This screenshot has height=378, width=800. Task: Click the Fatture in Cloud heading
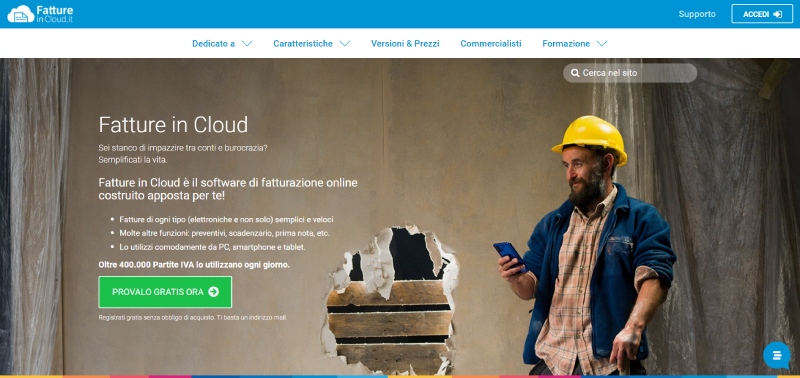click(x=173, y=124)
